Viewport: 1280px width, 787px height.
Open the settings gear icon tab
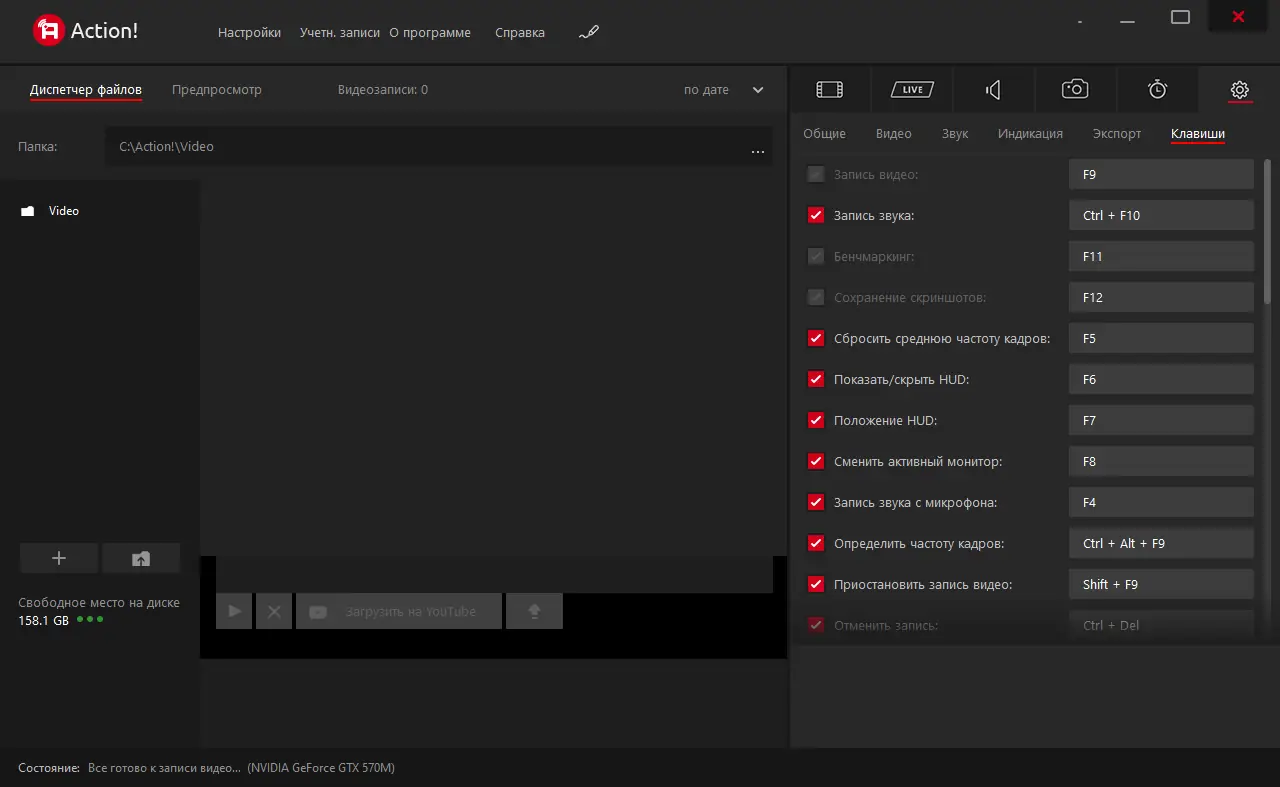pyautogui.click(x=1239, y=89)
